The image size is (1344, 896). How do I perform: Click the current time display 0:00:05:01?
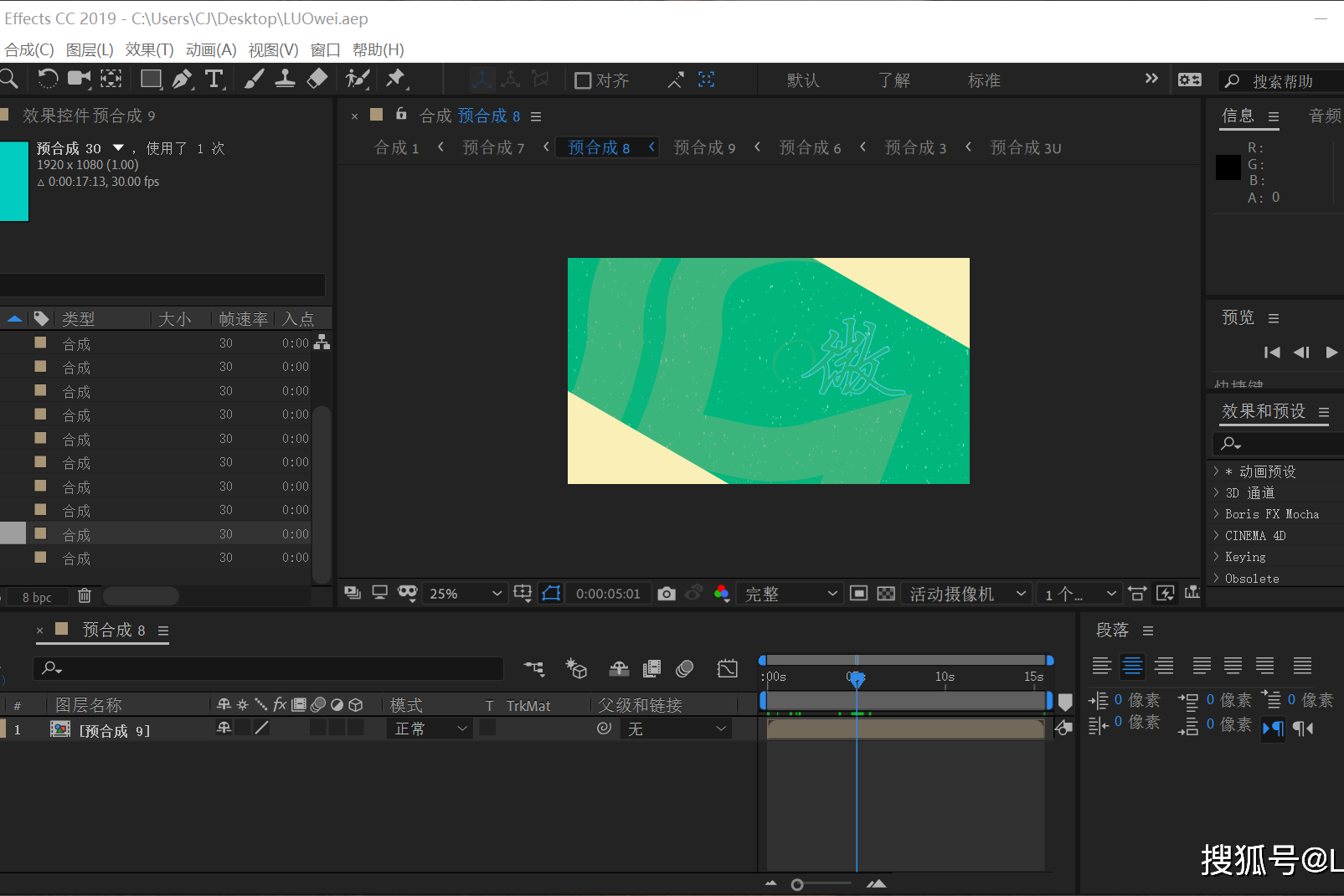(x=608, y=593)
